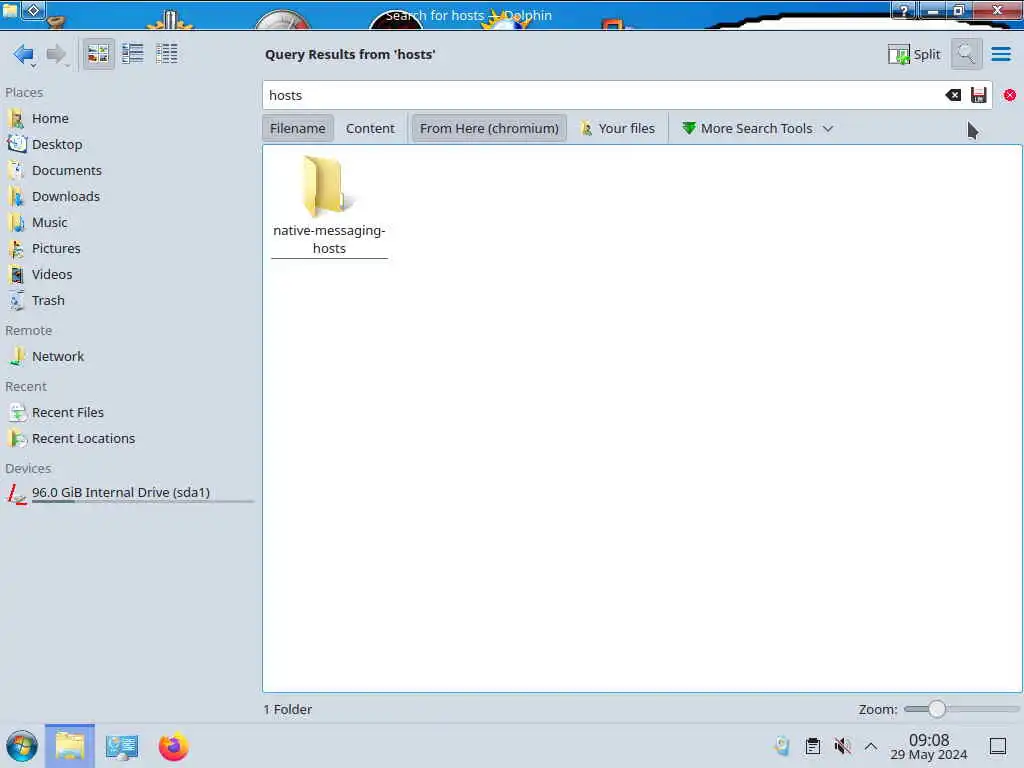Launch Firefox from the taskbar
Screen dimensions: 1024x768
point(173,746)
